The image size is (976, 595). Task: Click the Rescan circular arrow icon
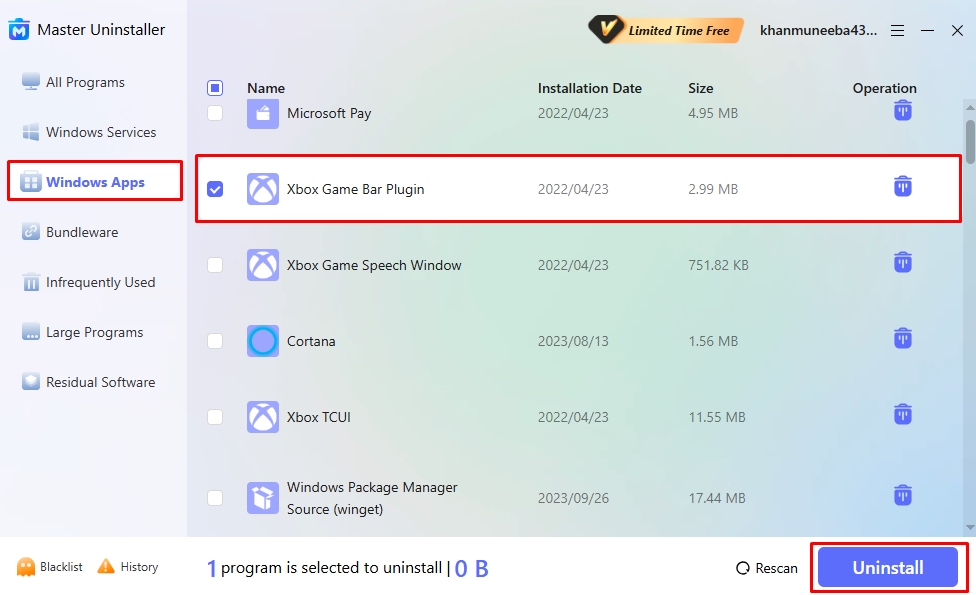[x=743, y=568]
